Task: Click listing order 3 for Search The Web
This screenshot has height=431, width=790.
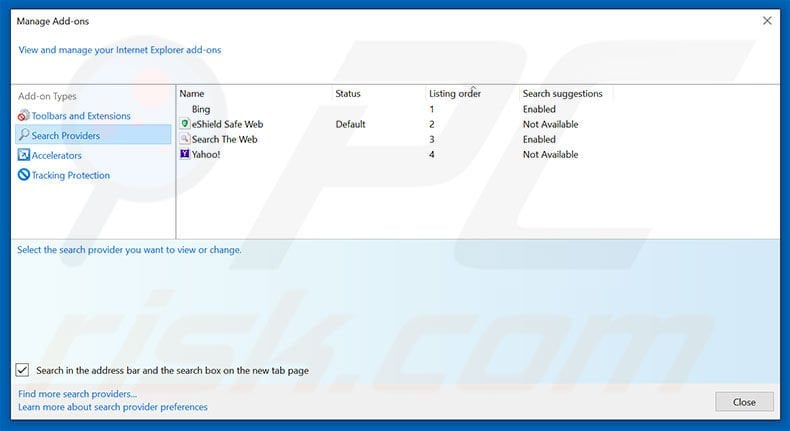Action: (x=432, y=139)
